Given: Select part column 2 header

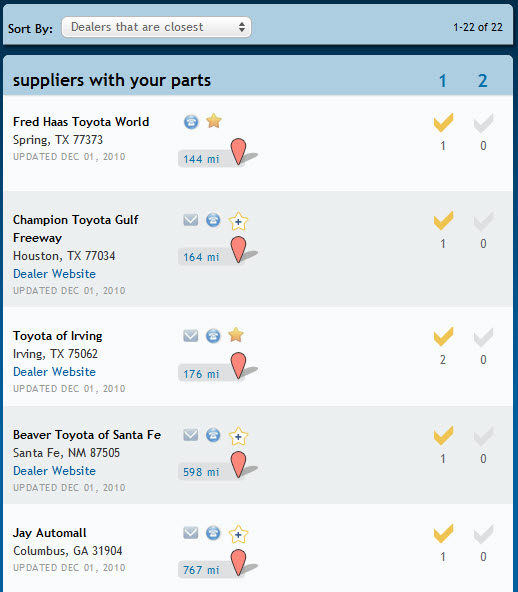Looking at the screenshot, I should pos(483,81).
